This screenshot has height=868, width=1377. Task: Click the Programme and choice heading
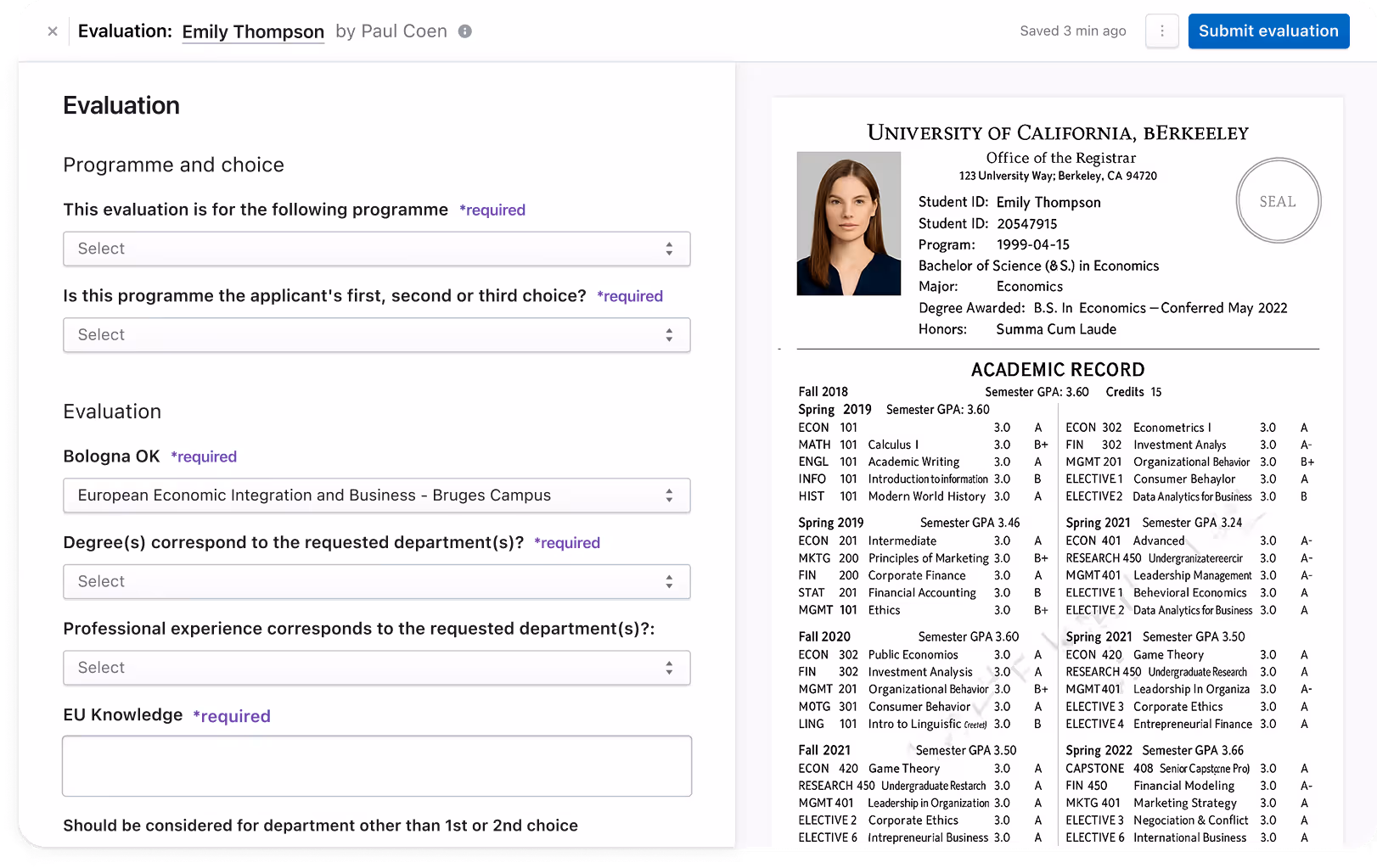[173, 165]
